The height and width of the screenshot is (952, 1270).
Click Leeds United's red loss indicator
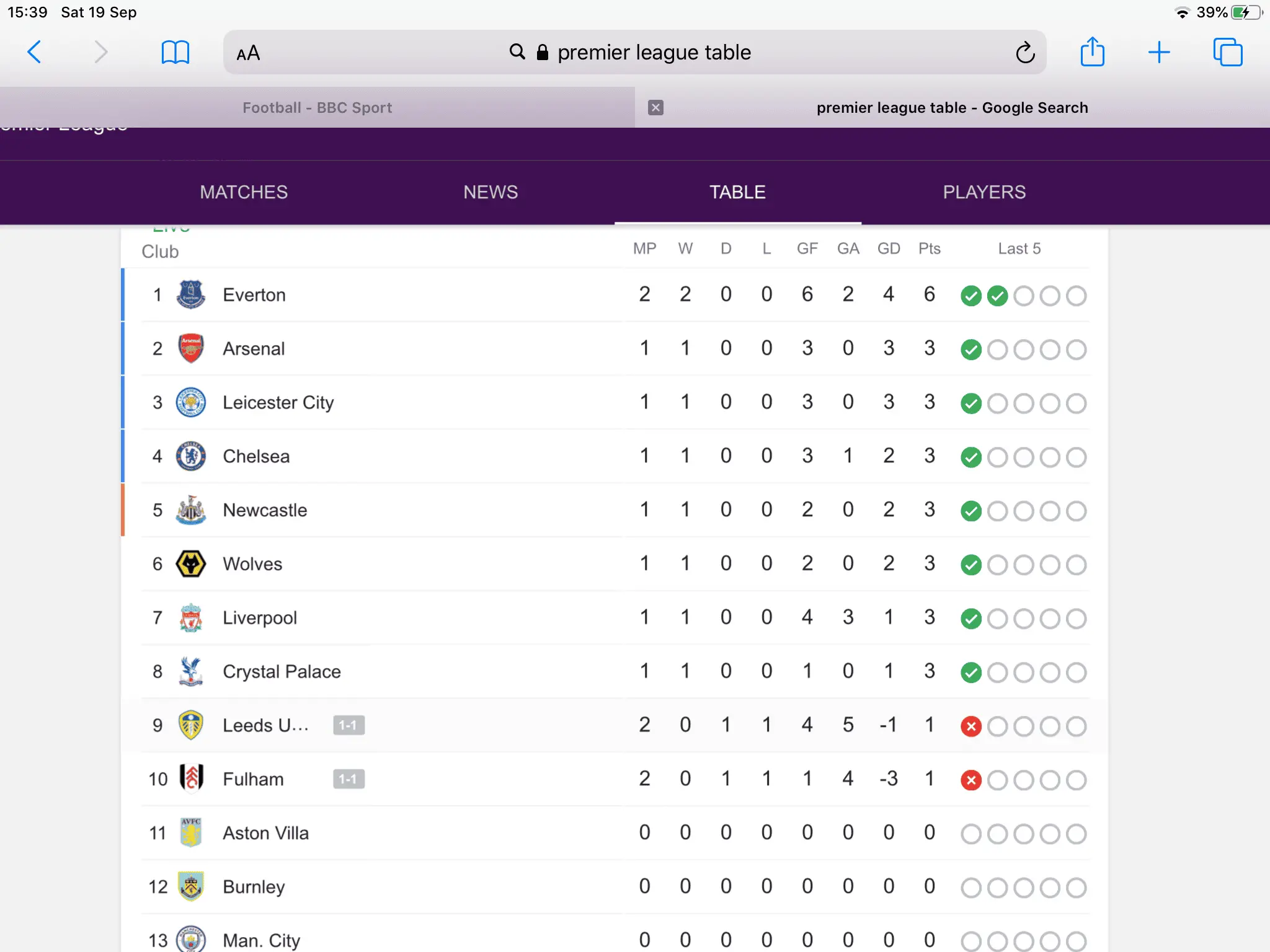(970, 726)
